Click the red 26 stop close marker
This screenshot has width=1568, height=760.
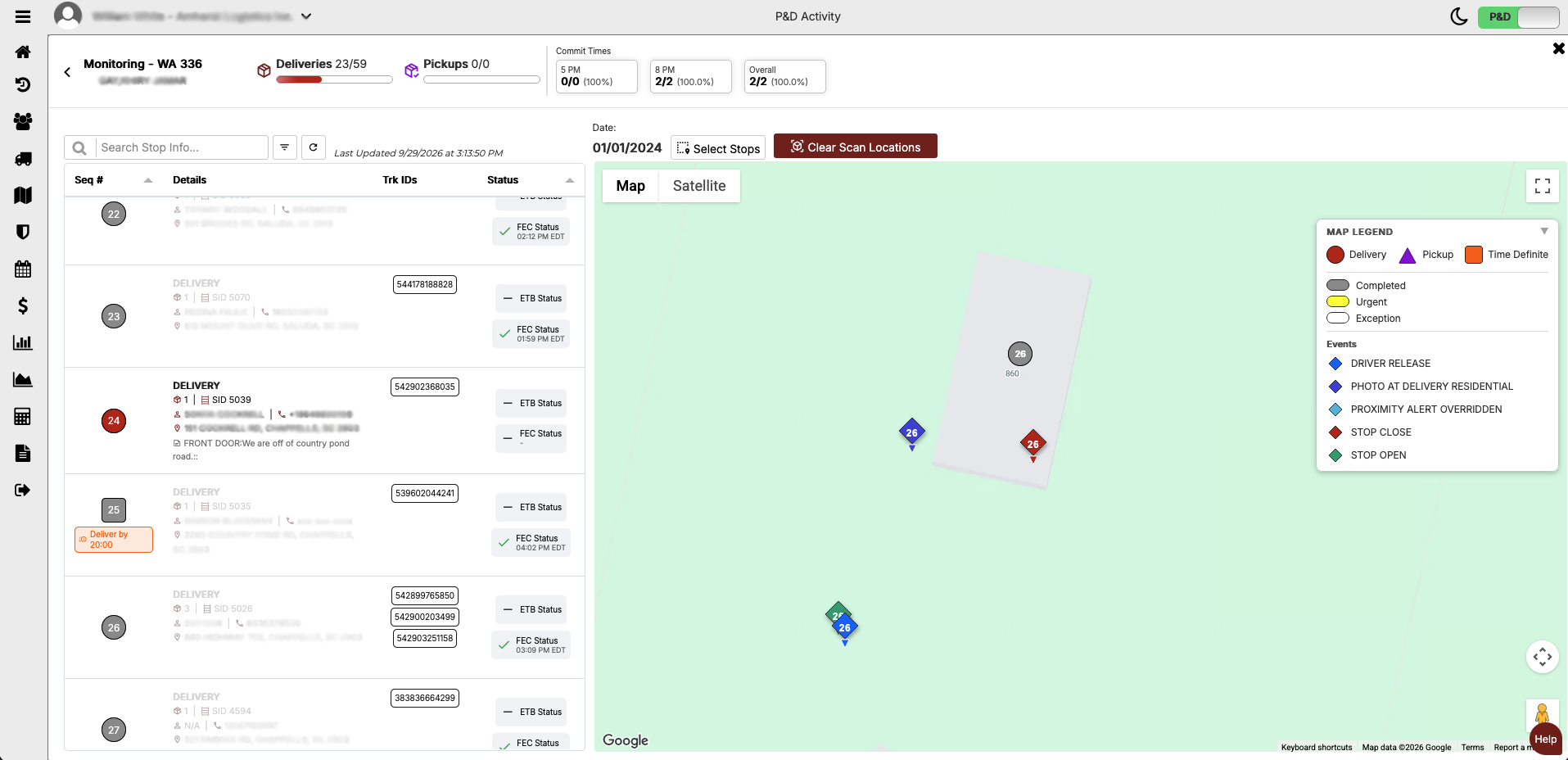1033,444
